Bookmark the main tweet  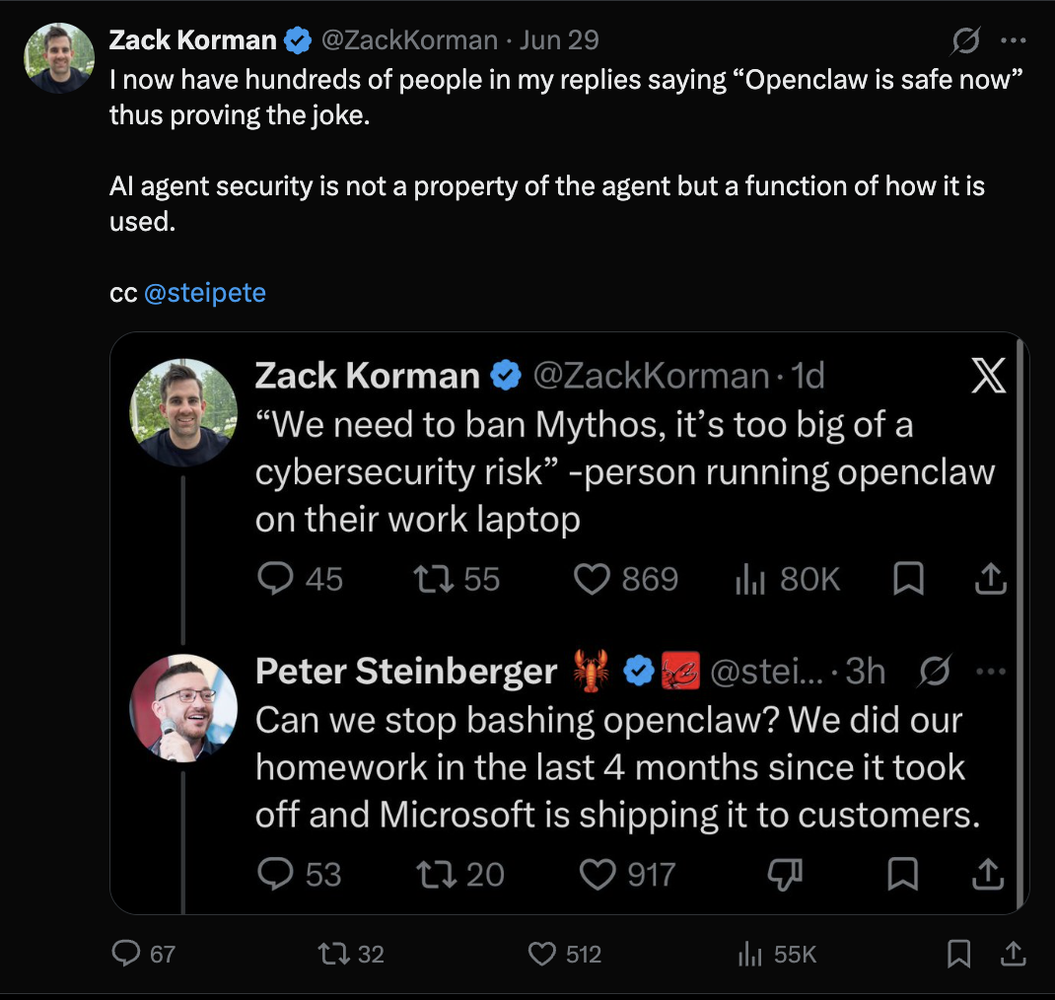click(x=959, y=954)
